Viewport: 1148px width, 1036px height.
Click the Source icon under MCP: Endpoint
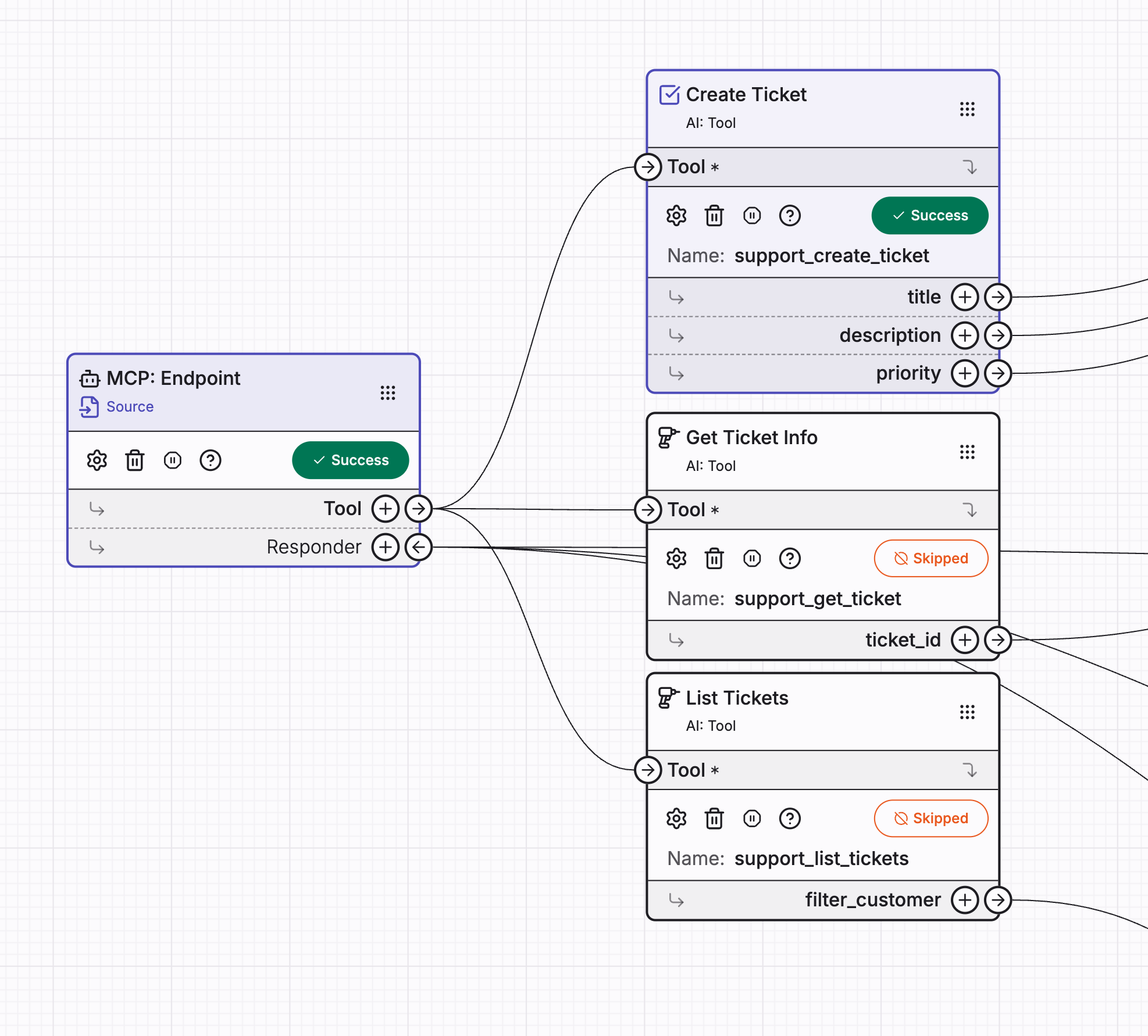tap(89, 407)
